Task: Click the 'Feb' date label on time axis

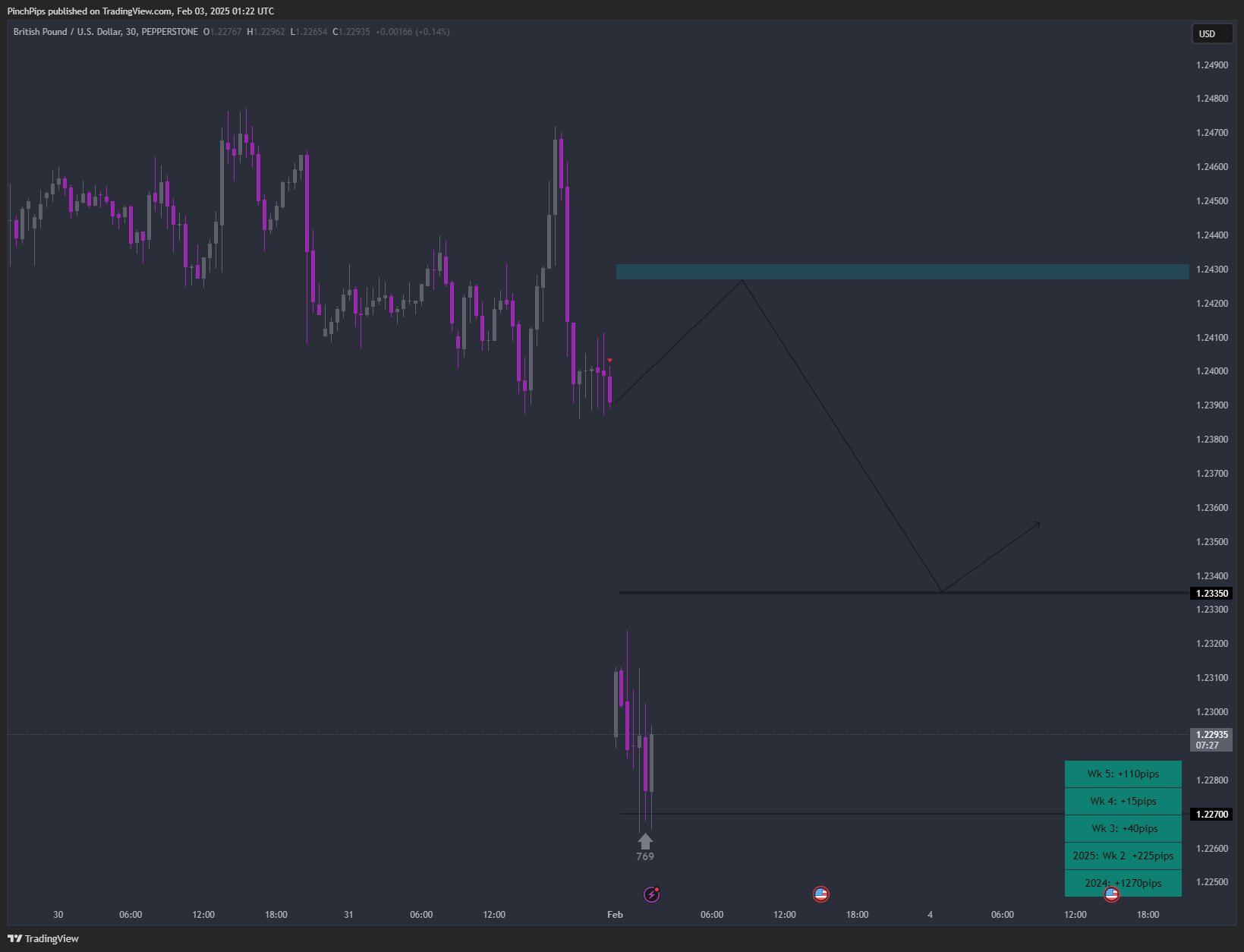Action: click(615, 915)
